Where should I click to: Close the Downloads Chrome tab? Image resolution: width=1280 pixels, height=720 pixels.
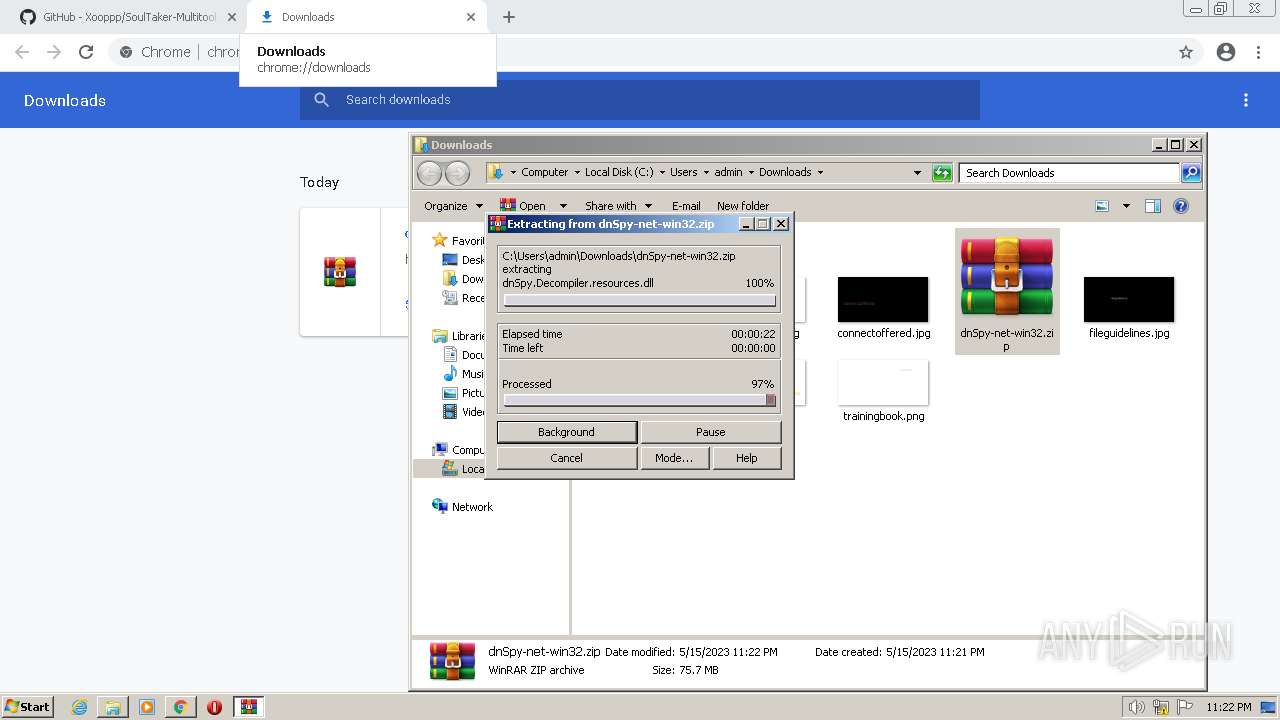coord(472,17)
